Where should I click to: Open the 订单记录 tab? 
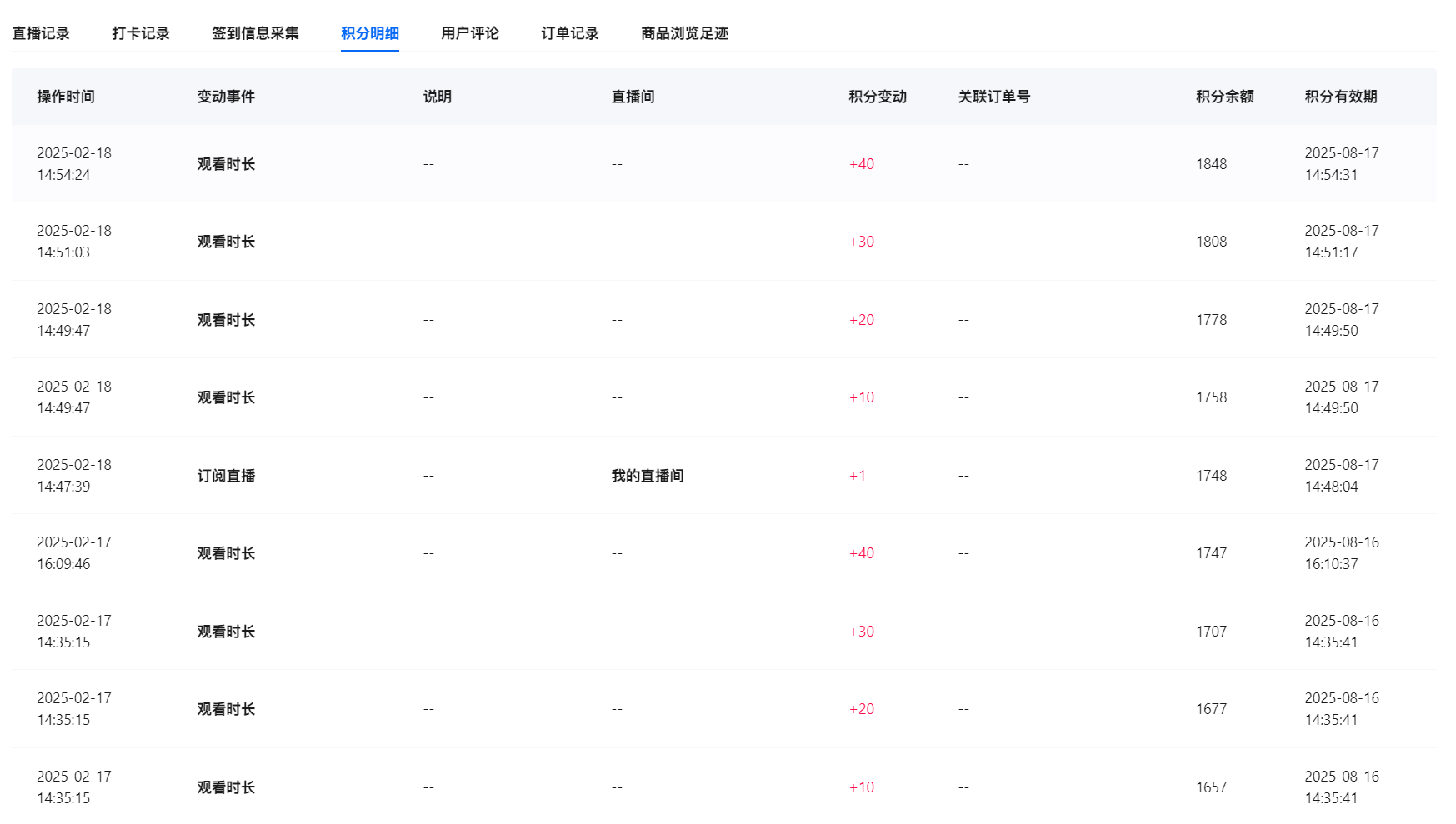pyautogui.click(x=570, y=33)
